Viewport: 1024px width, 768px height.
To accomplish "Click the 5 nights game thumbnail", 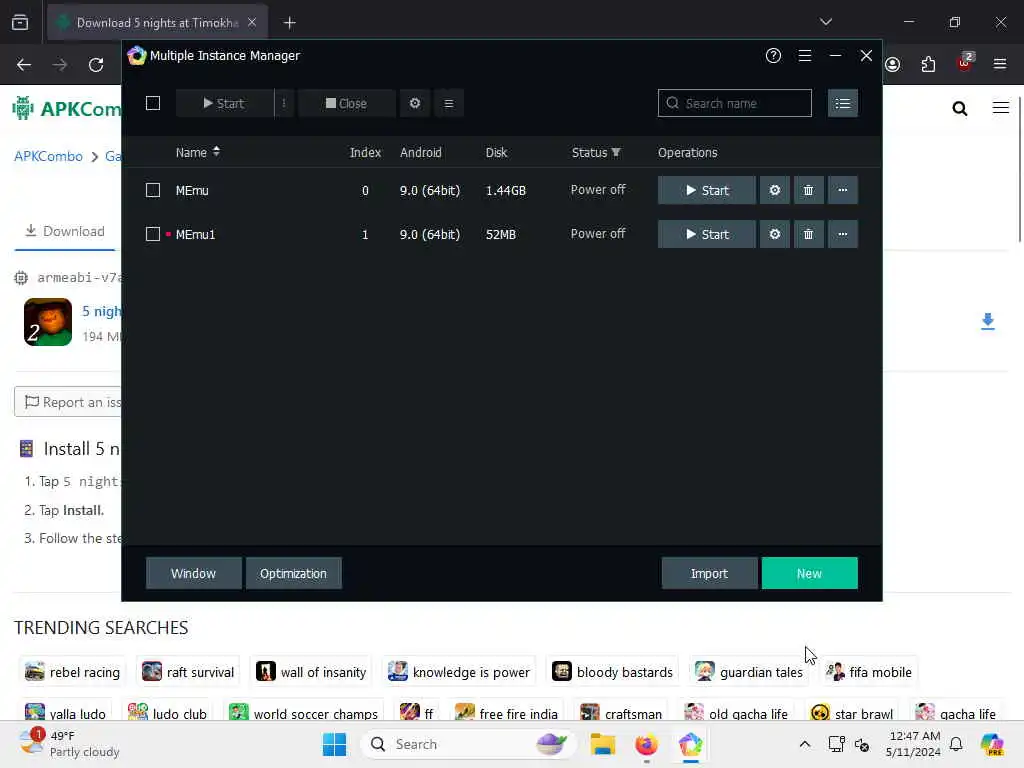I will 48,321.
